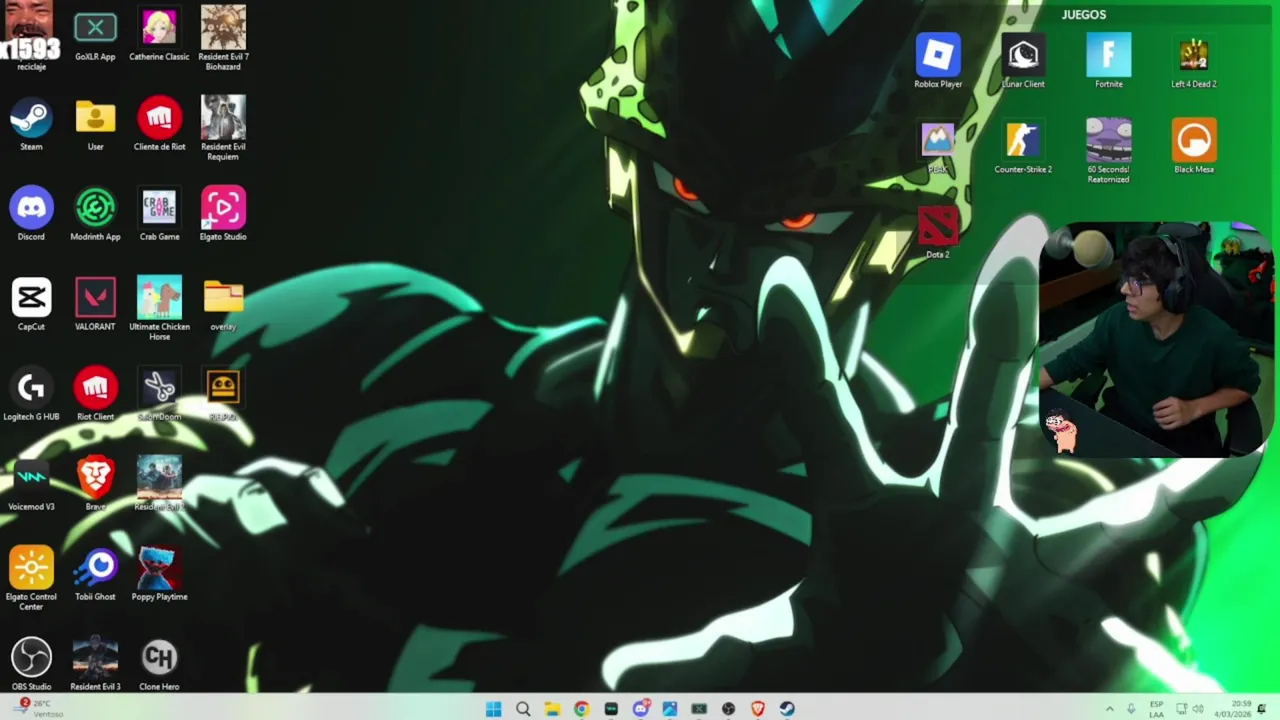Switch to Voicemod in taskbar
The height and width of the screenshot is (720, 1280).
pyautogui.click(x=611, y=709)
